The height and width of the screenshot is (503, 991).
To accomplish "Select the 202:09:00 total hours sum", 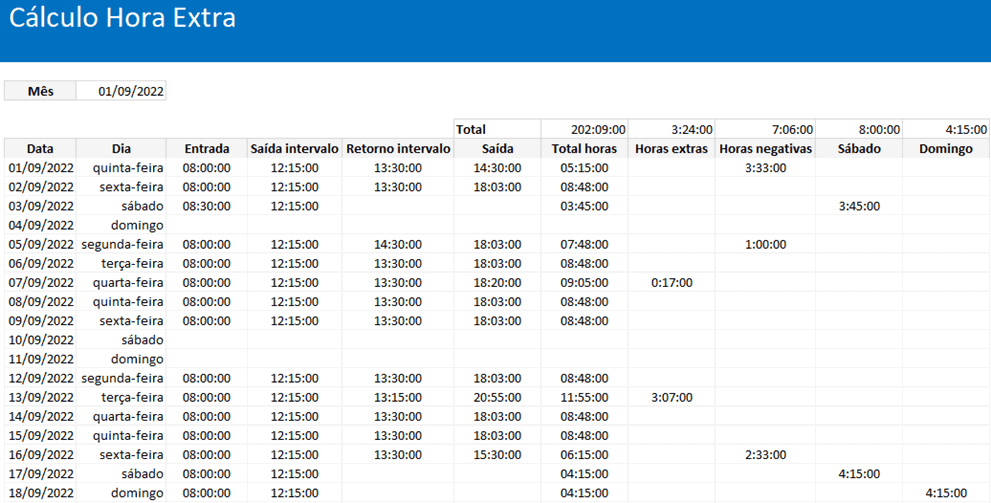I will pos(585,129).
